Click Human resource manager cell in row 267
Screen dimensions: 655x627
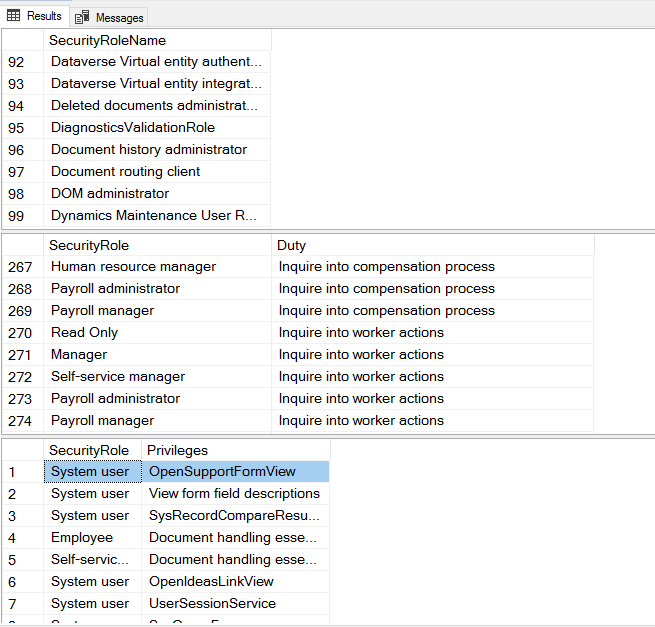click(157, 267)
